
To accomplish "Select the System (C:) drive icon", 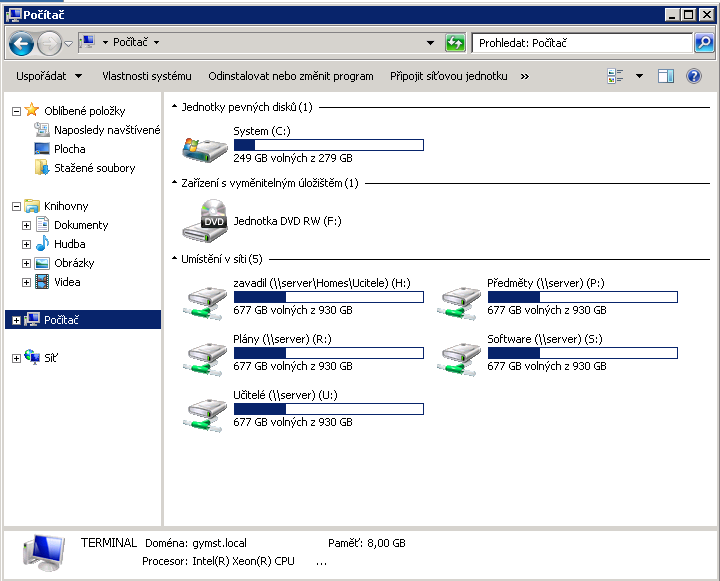I will pos(205,149).
